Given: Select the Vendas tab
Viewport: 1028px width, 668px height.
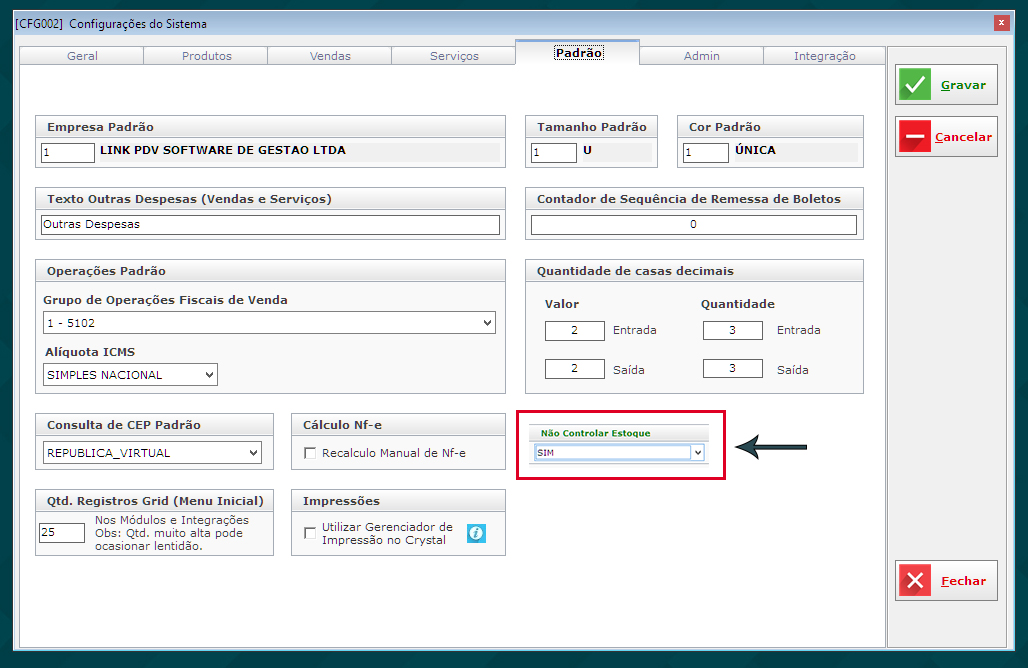Looking at the screenshot, I should 330,56.
